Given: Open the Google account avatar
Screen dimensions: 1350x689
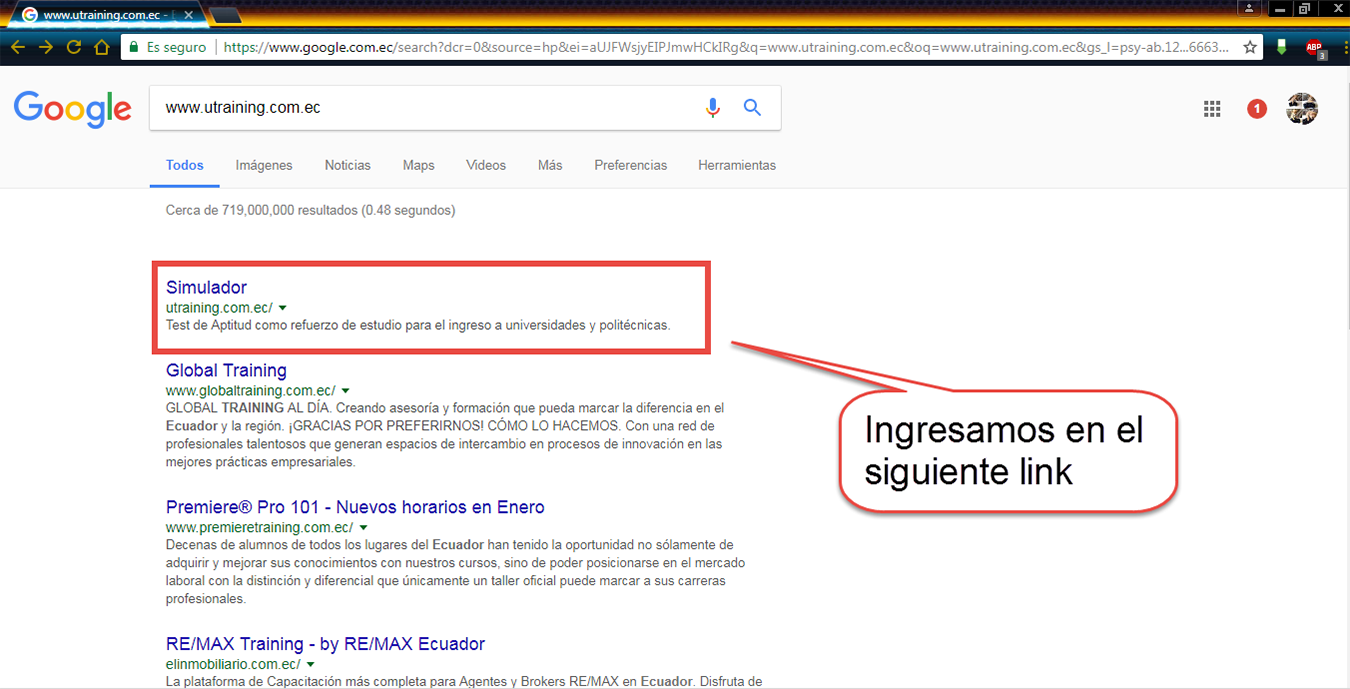Looking at the screenshot, I should [1302, 108].
